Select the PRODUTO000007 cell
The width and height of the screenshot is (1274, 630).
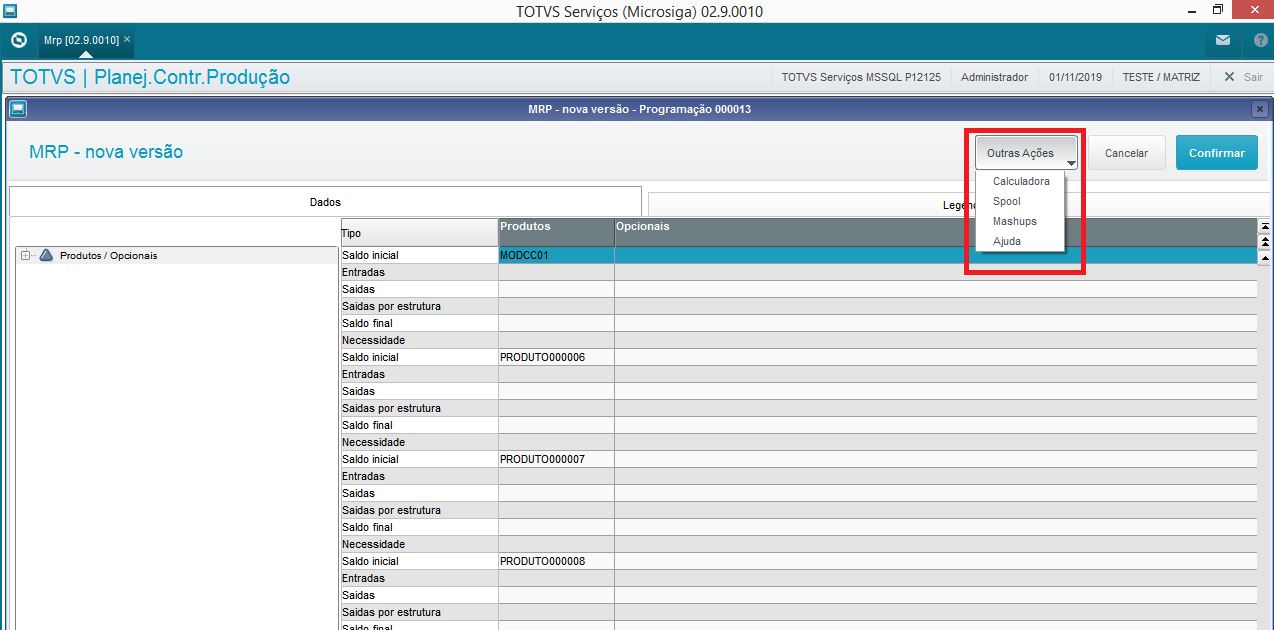556,459
